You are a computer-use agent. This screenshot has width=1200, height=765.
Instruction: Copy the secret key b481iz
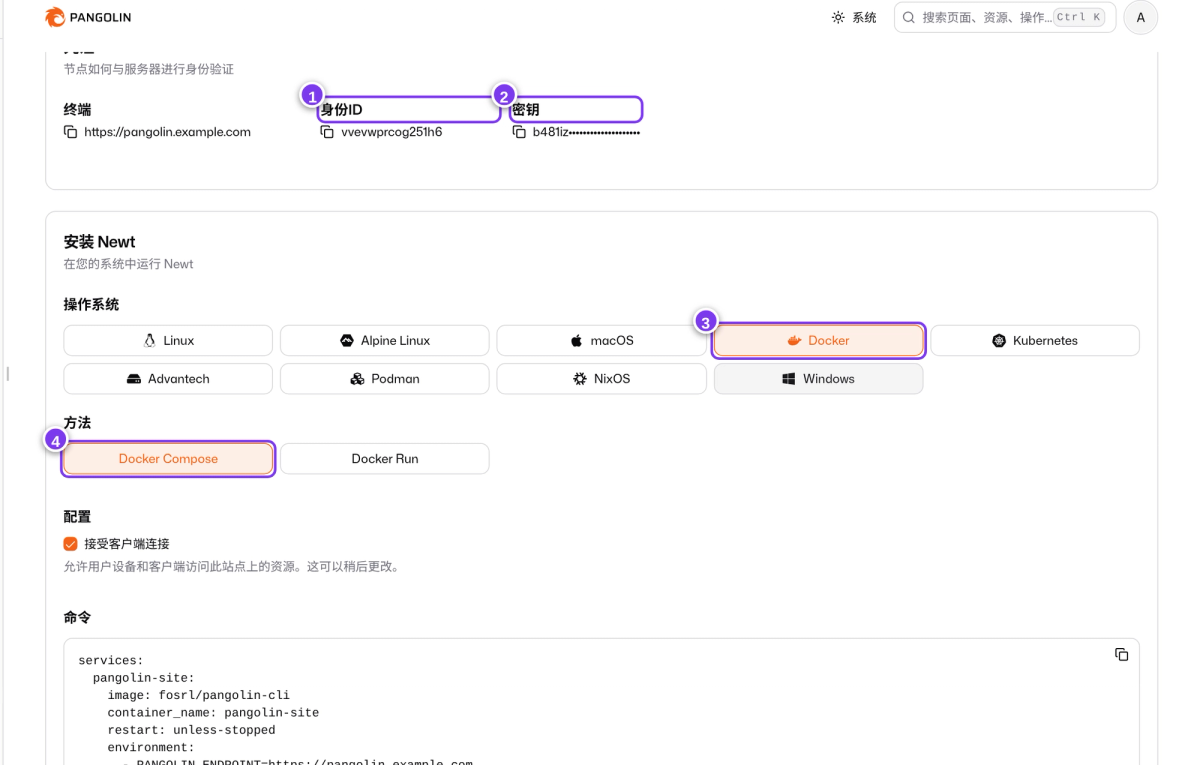[x=519, y=132]
